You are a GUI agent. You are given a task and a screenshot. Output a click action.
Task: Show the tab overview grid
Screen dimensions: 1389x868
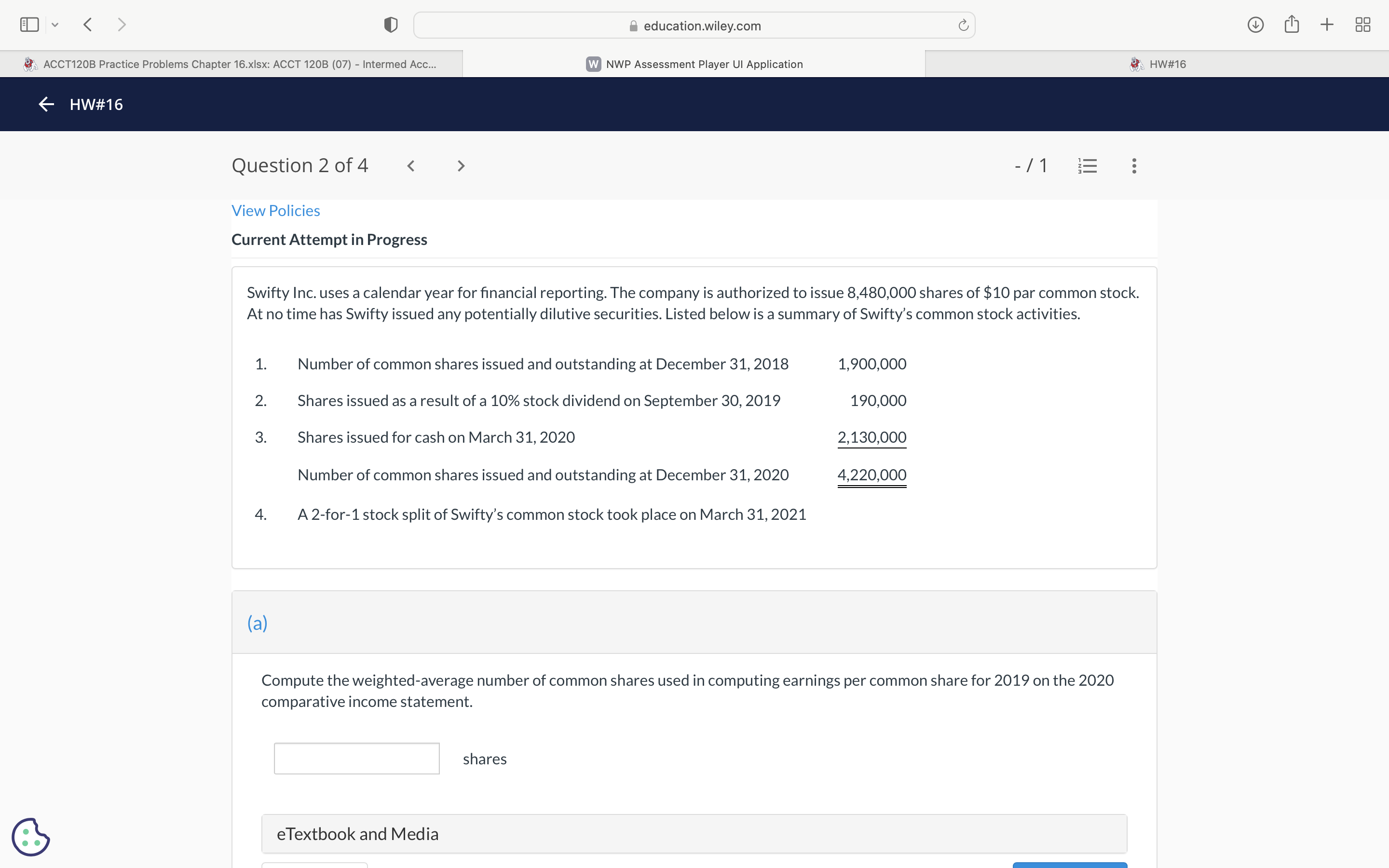(x=1362, y=25)
